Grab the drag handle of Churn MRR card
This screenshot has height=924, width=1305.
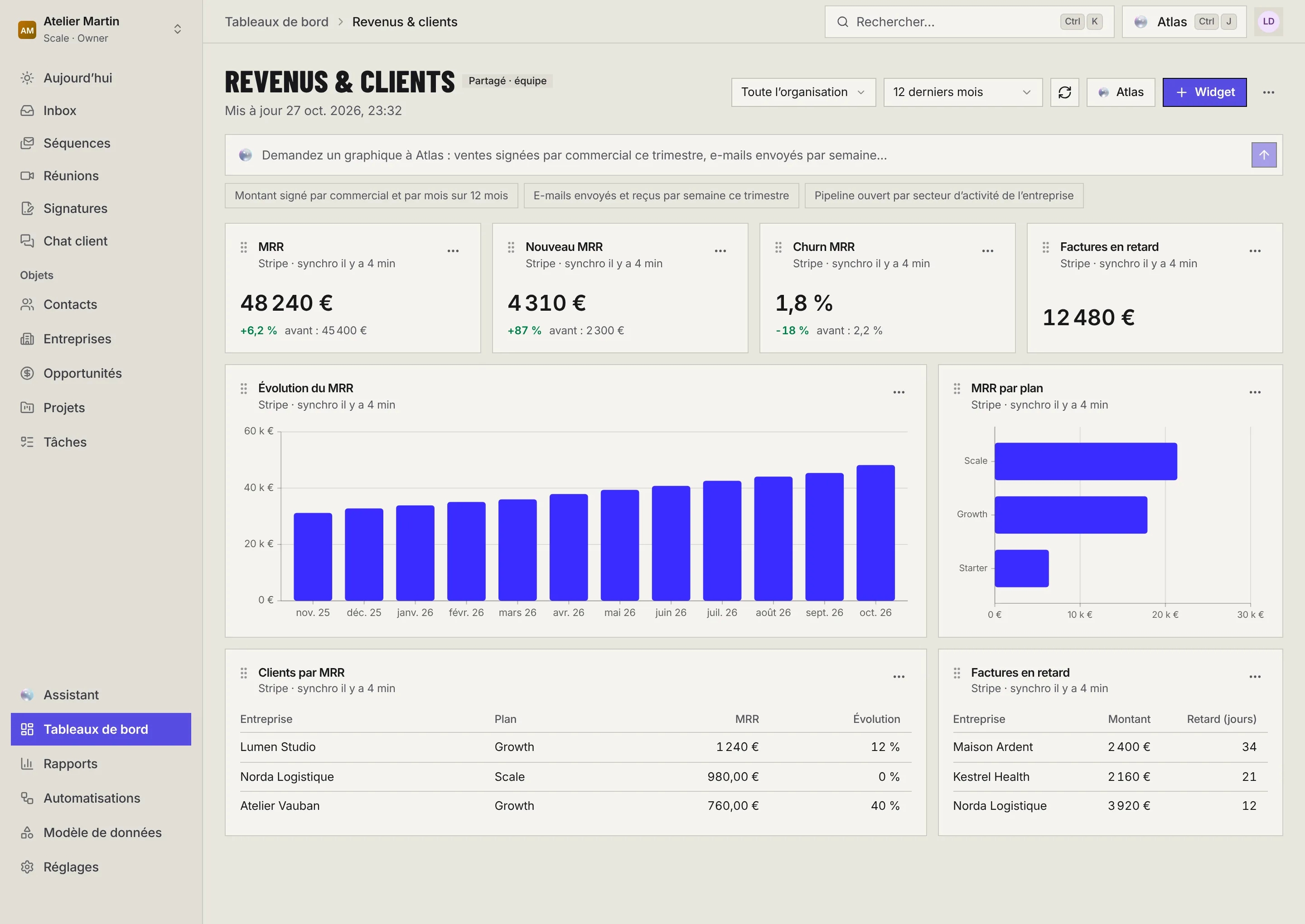778,247
